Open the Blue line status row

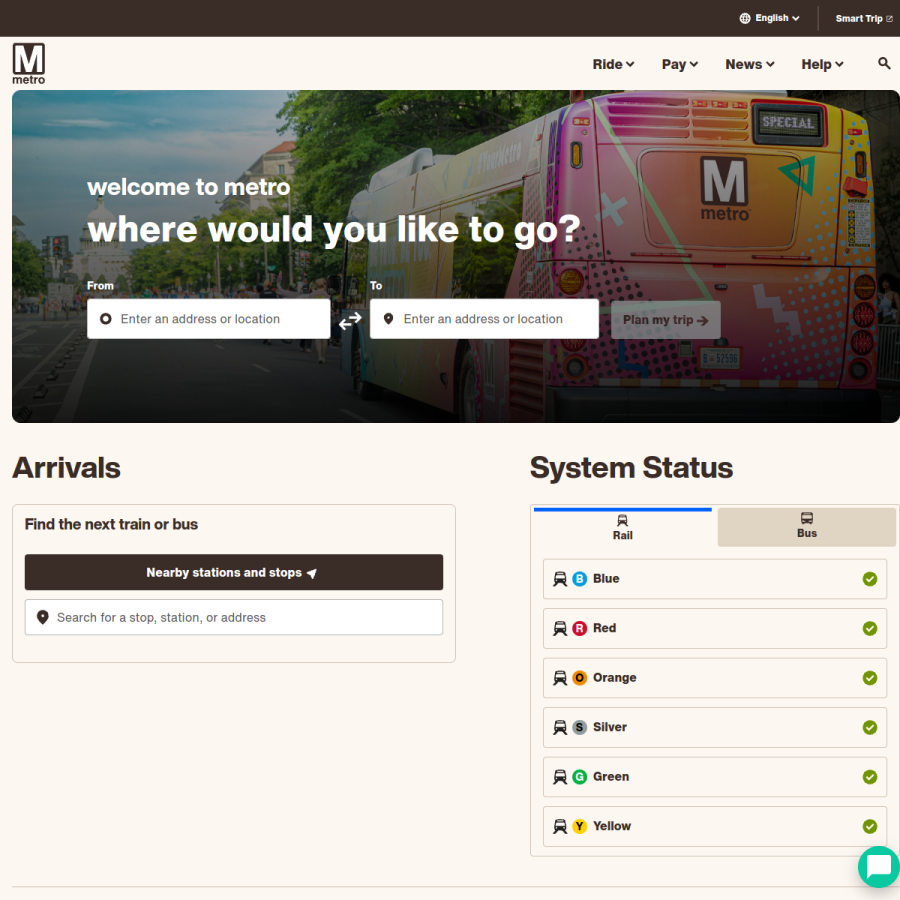715,579
